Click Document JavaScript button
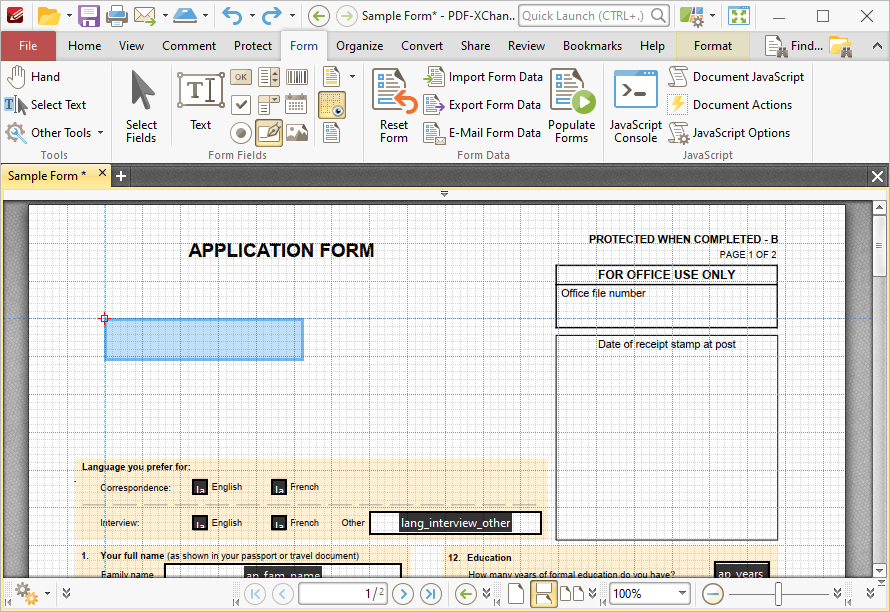This screenshot has width=890, height=612. pos(736,77)
